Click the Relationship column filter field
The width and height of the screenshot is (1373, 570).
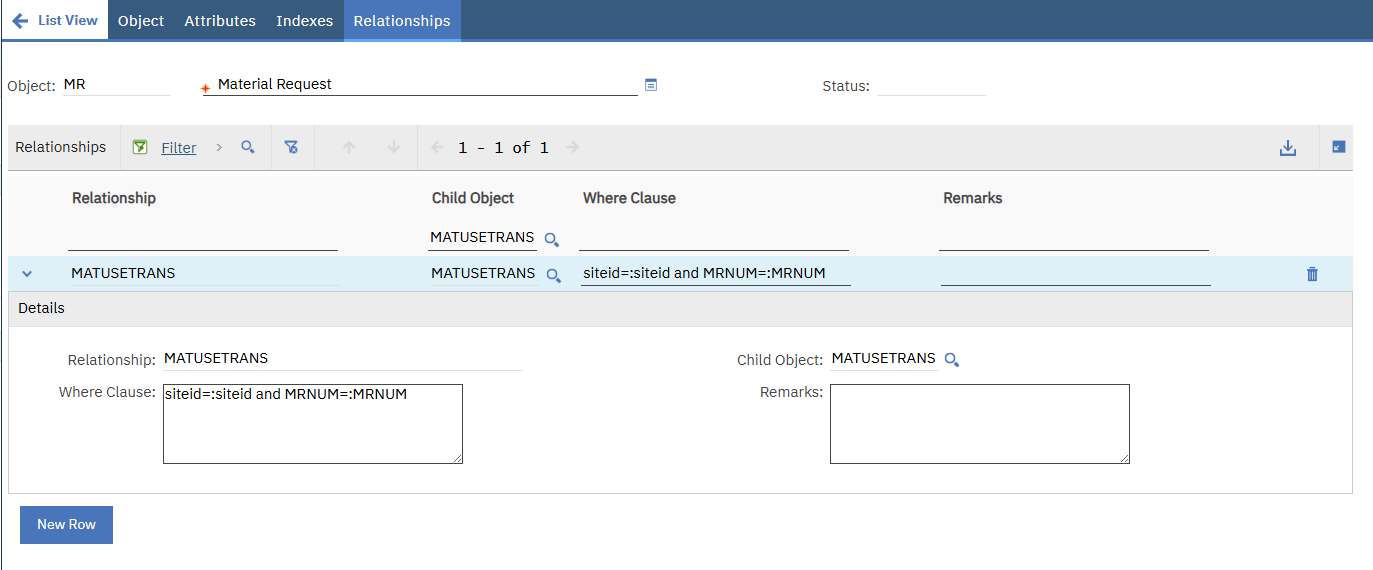[203, 238]
